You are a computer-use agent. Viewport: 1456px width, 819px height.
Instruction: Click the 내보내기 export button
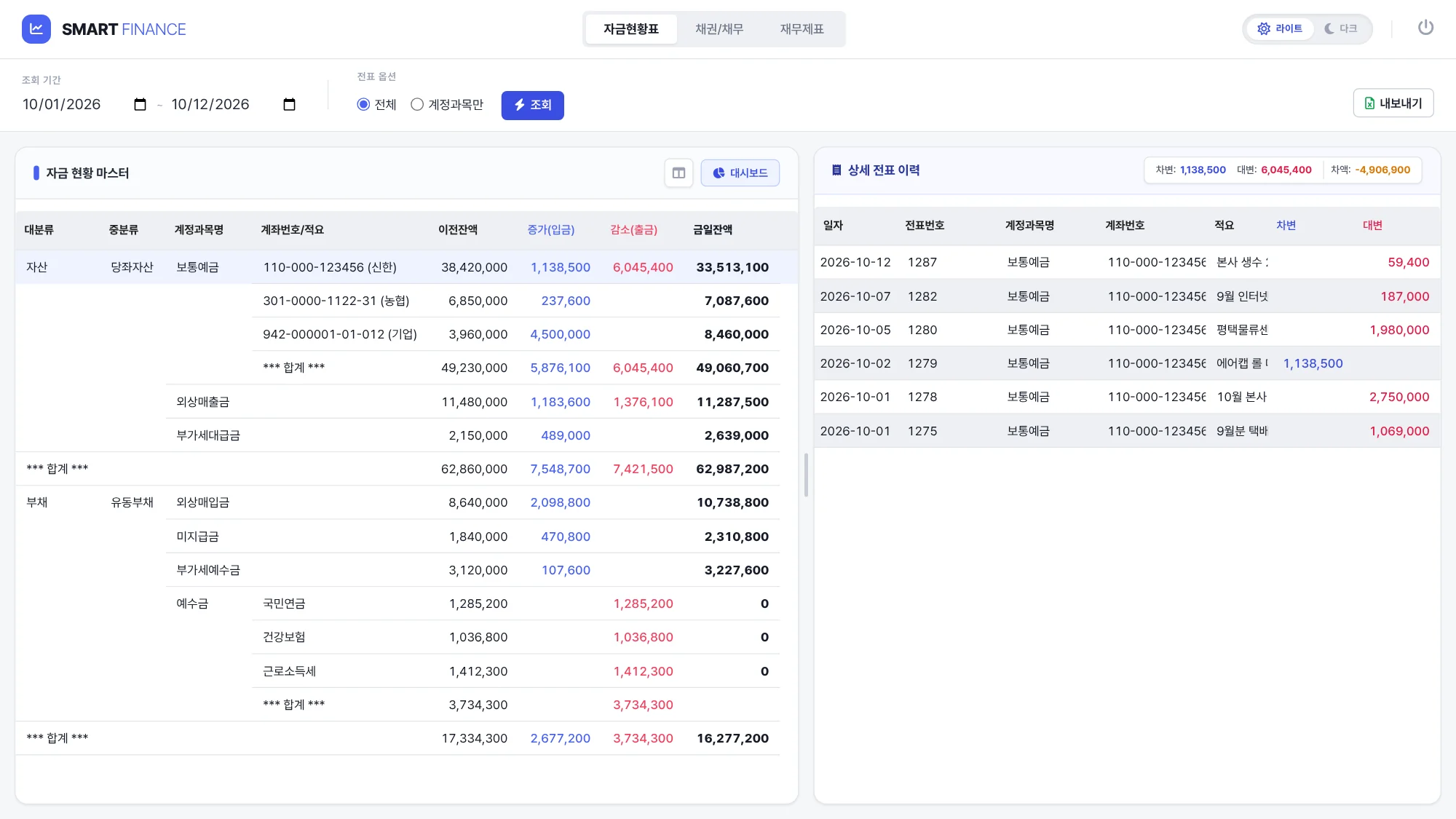click(1393, 103)
